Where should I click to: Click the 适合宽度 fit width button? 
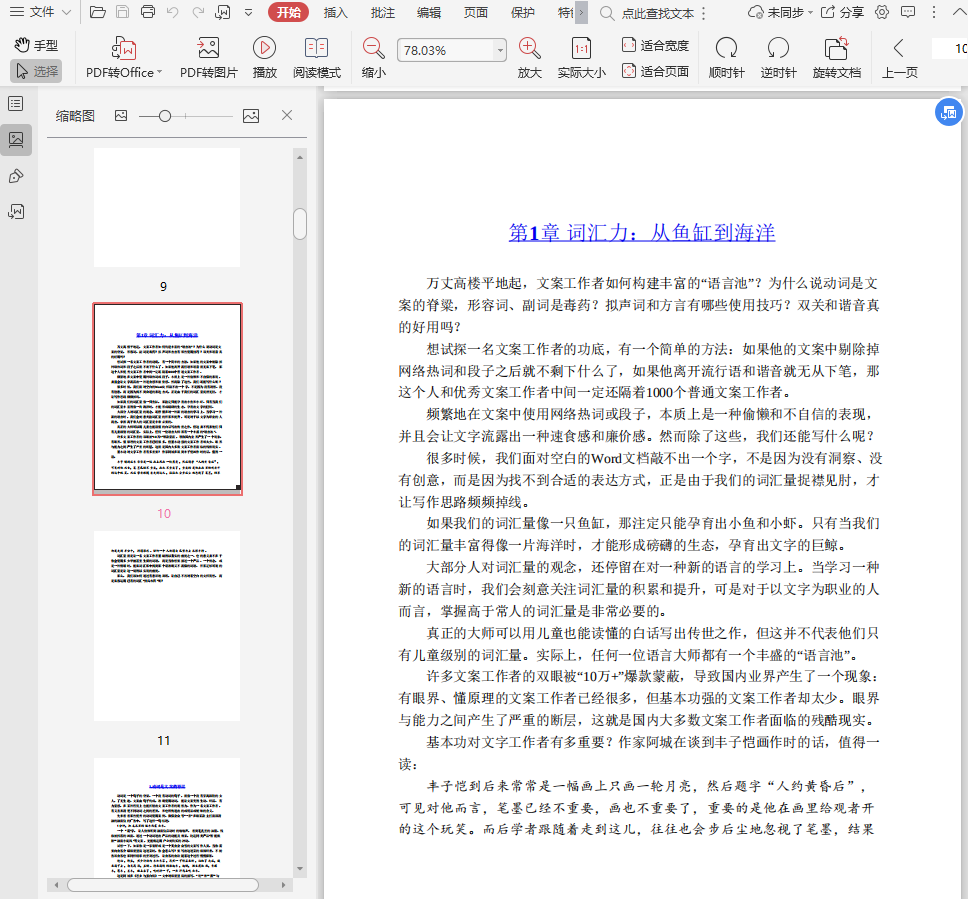(655, 45)
